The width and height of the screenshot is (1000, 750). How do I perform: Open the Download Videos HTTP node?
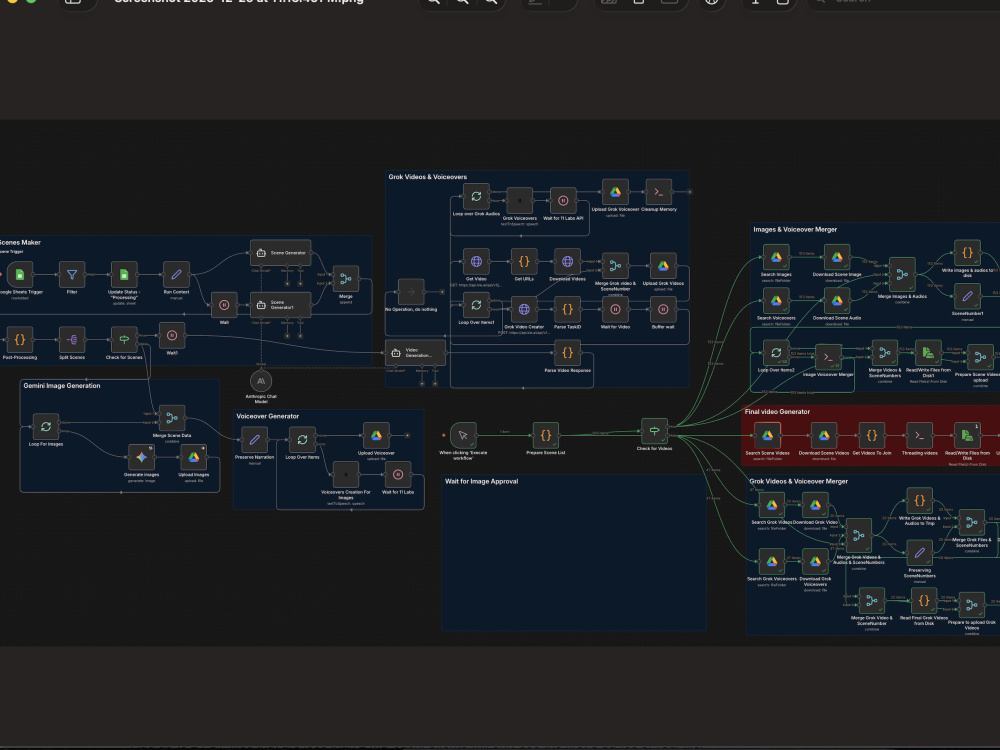(x=567, y=261)
